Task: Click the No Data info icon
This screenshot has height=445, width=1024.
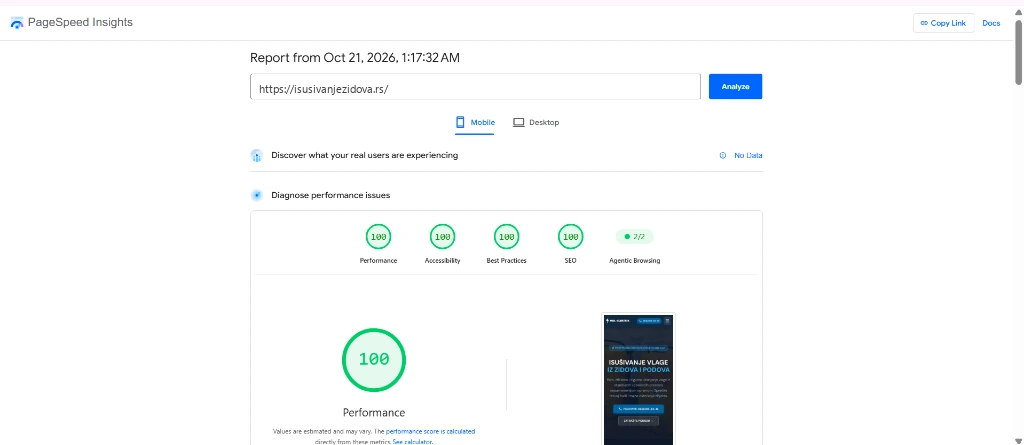Action: pyautogui.click(x=722, y=156)
